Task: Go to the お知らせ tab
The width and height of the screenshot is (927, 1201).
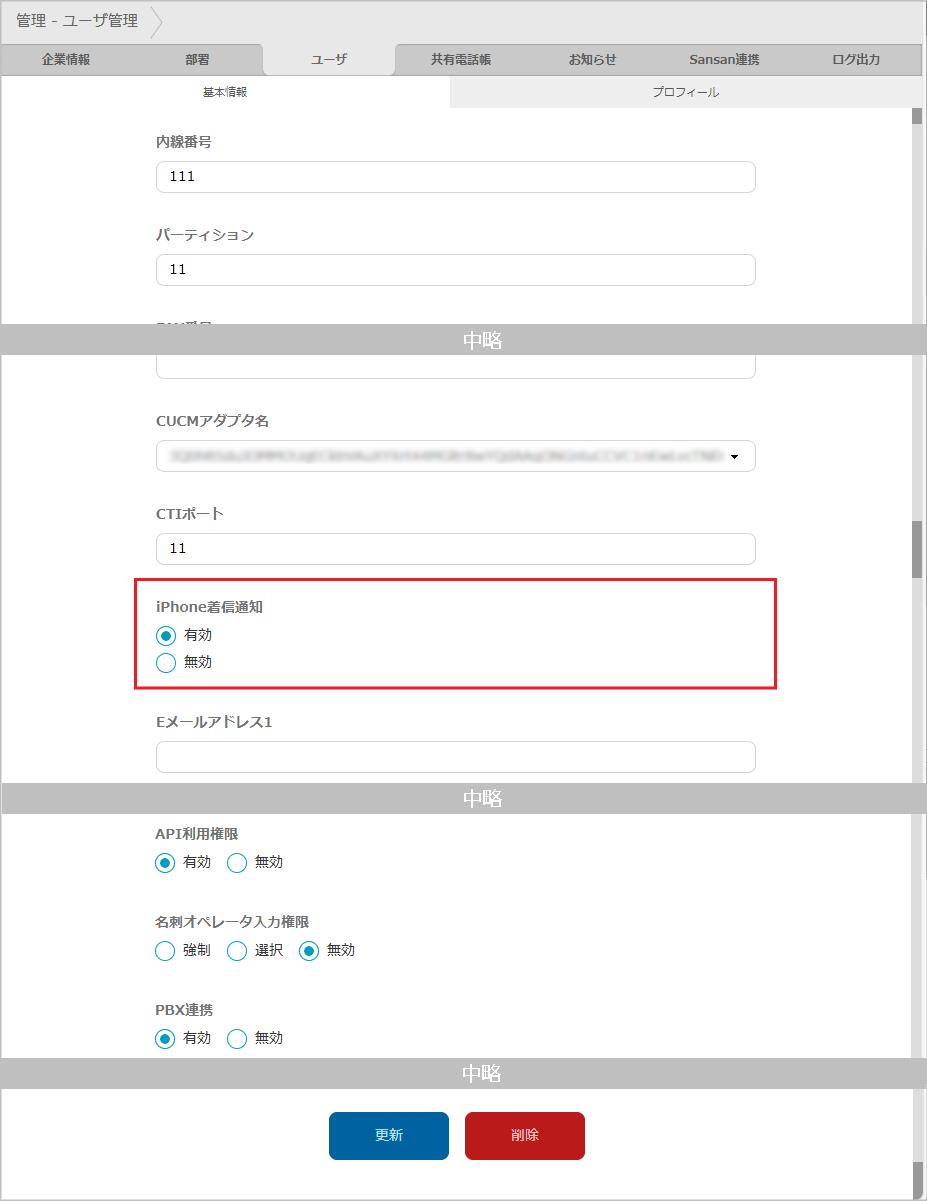Action: 592,60
